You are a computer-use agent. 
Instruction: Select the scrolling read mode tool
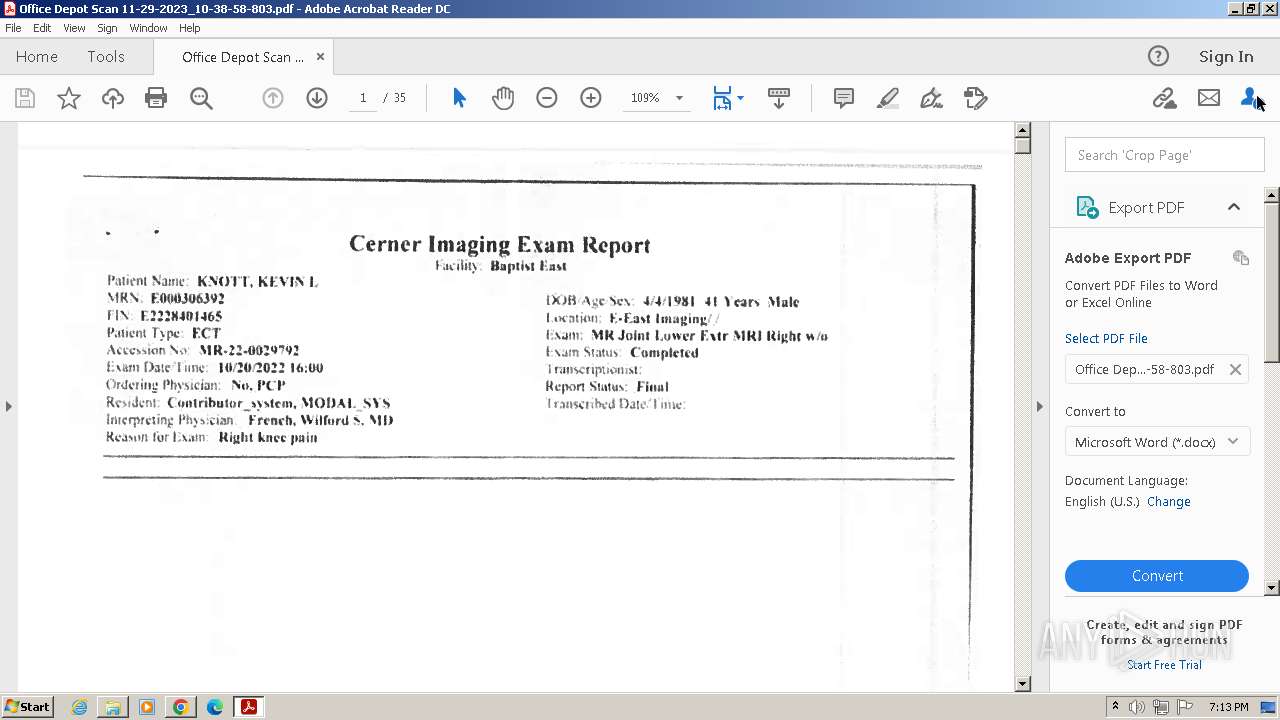pyautogui.click(x=779, y=98)
